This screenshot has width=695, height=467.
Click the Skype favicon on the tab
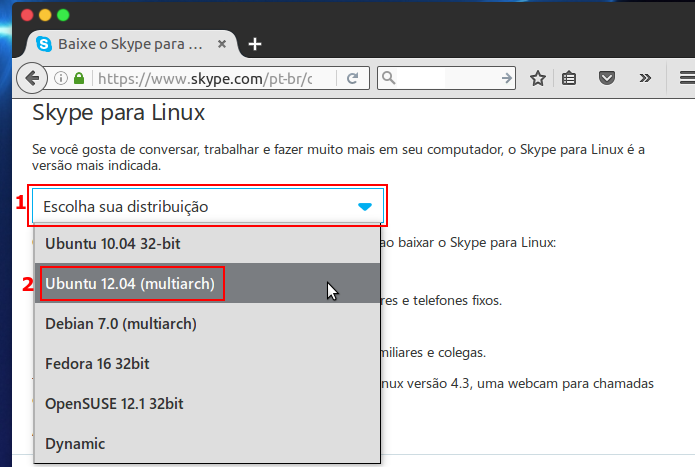coord(44,44)
